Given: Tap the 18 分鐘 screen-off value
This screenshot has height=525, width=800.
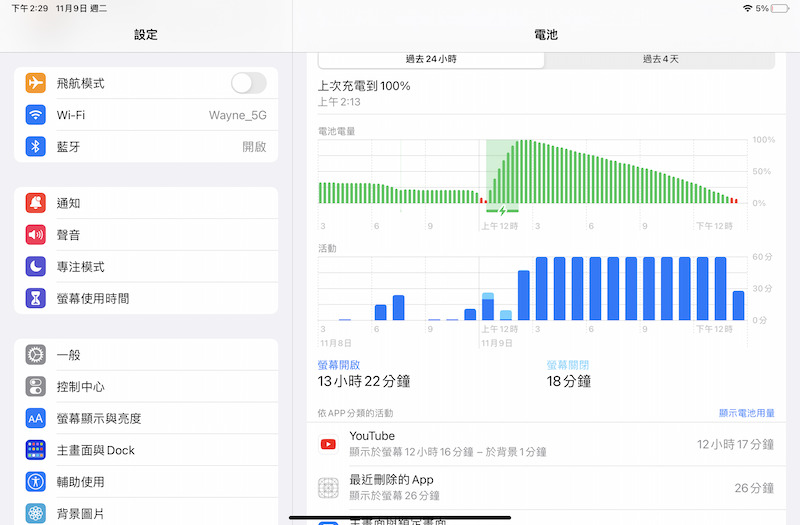Looking at the screenshot, I should click(568, 381).
